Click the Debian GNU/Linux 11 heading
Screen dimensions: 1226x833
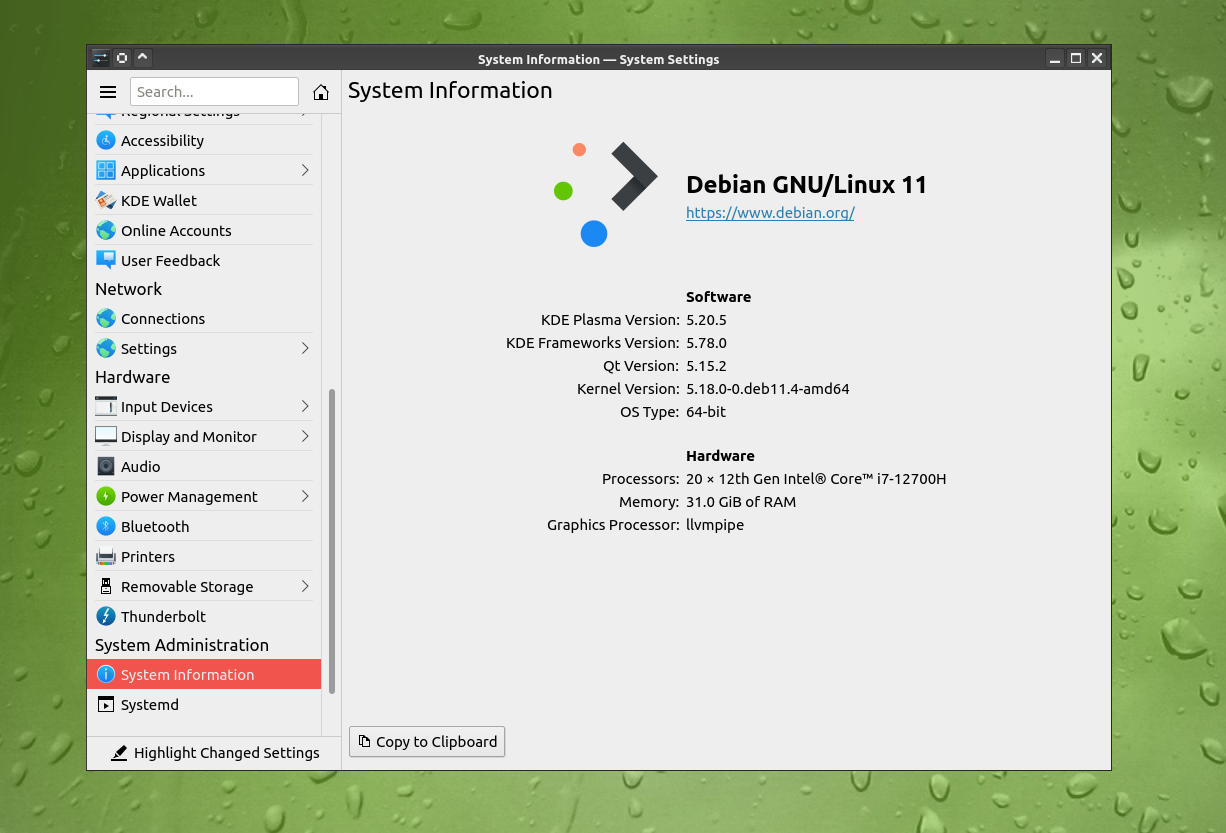click(x=806, y=184)
